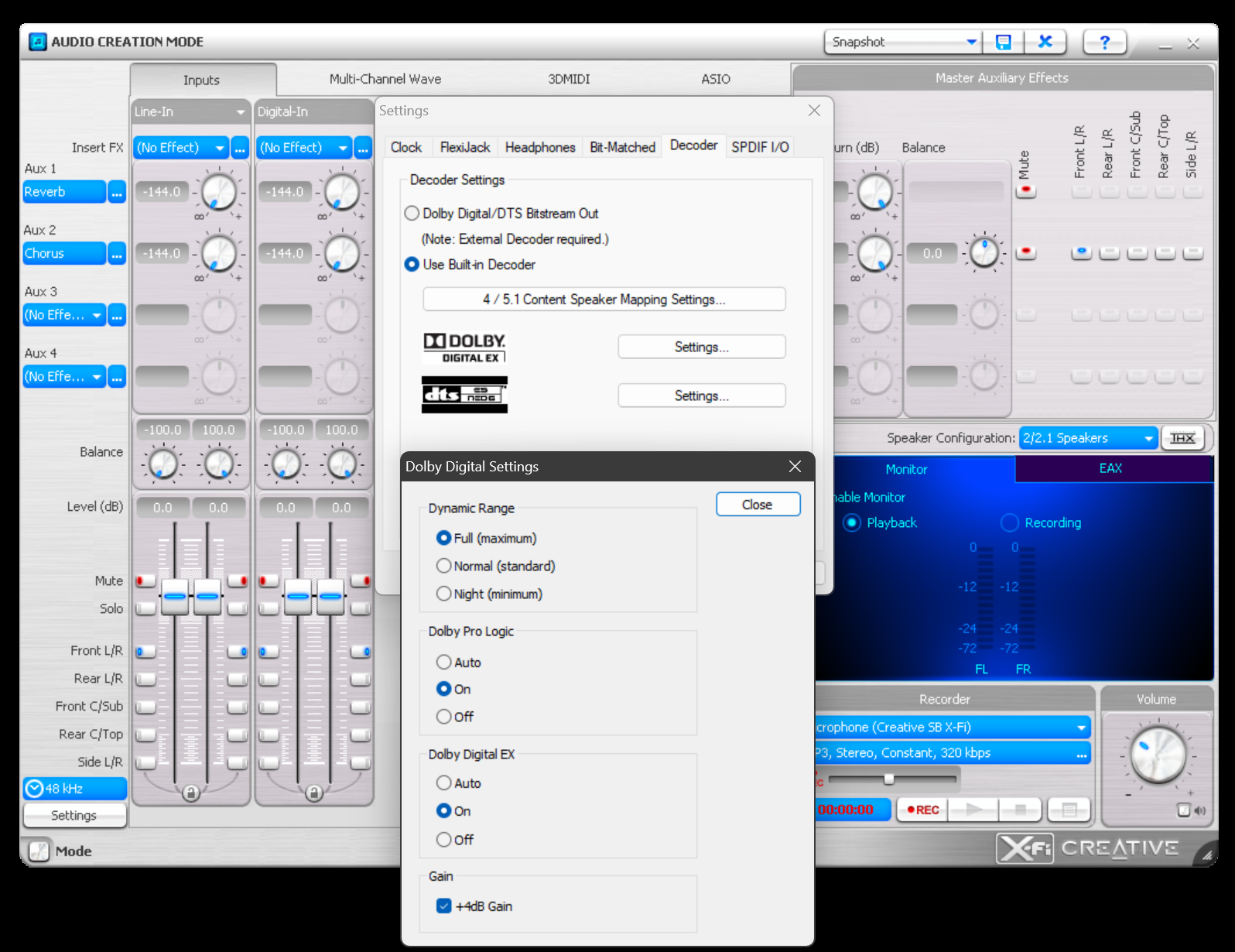Open recording format options ellipsis

click(1081, 753)
